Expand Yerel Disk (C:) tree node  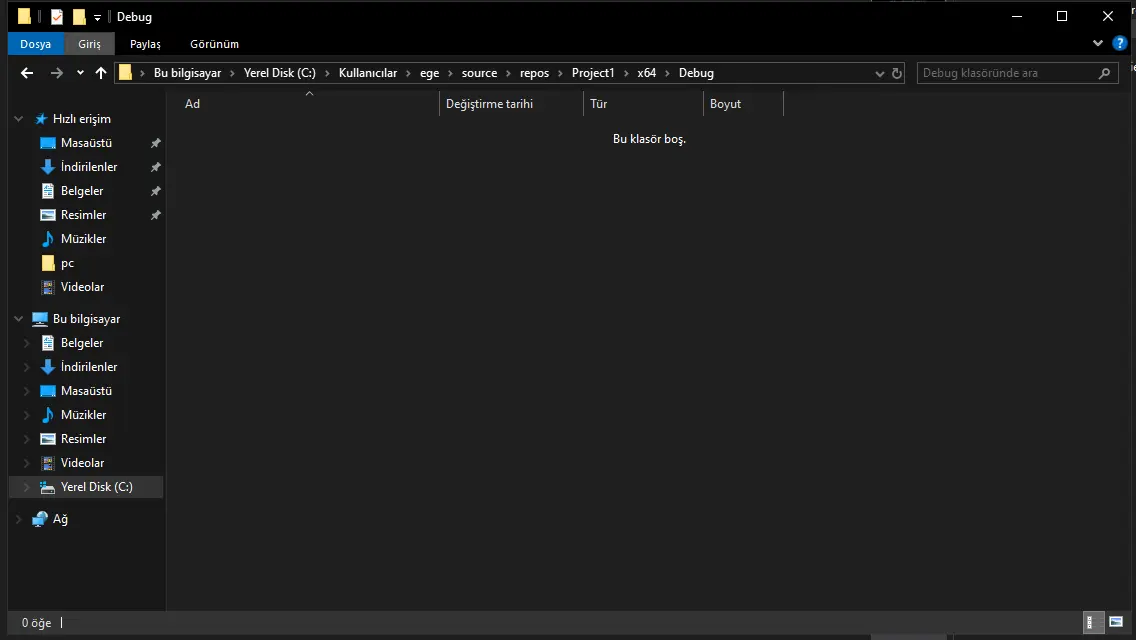point(27,487)
